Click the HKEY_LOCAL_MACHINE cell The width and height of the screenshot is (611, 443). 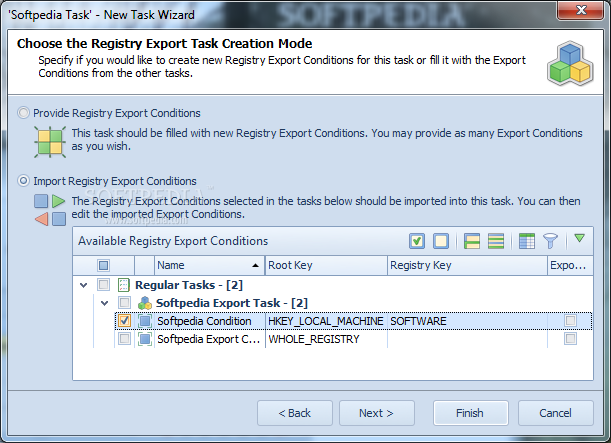coord(326,321)
